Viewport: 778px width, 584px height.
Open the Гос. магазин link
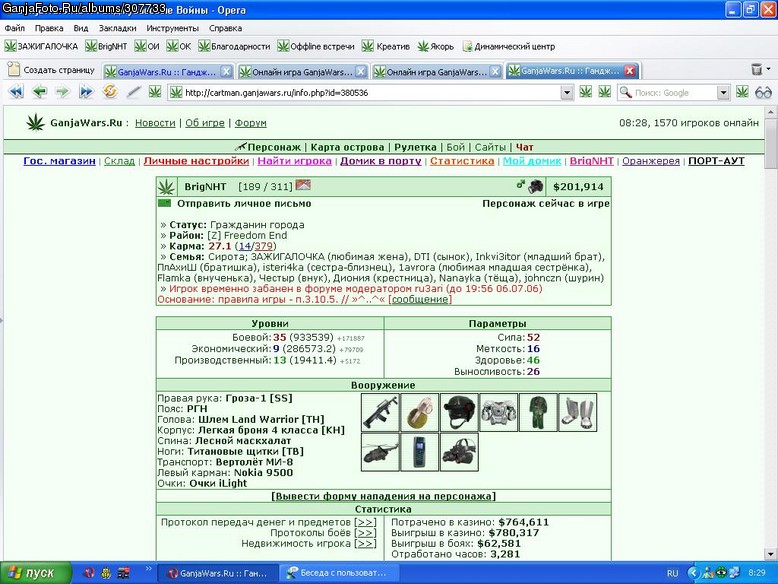[x=60, y=161]
